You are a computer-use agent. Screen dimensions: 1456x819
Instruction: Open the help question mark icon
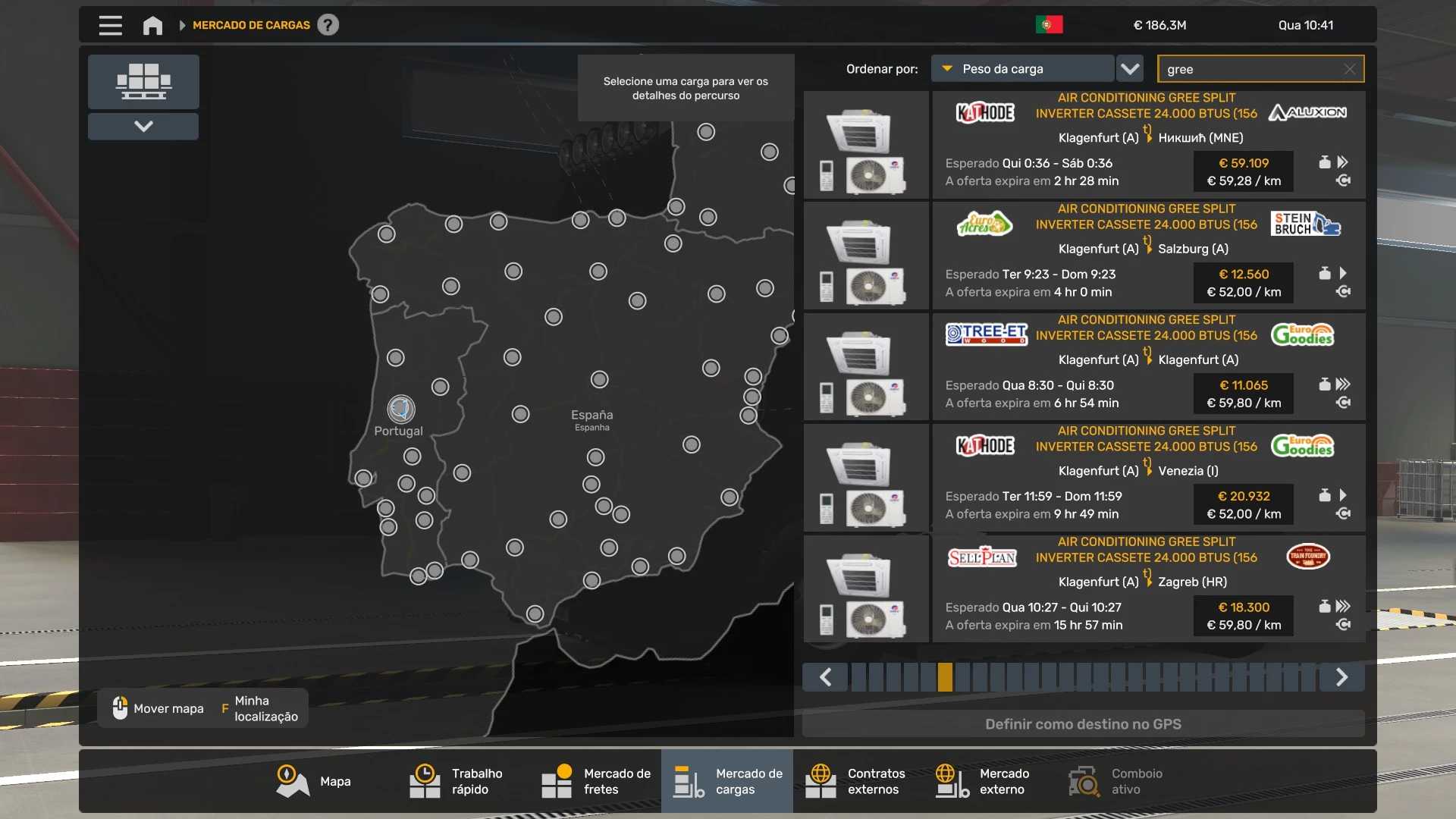tap(328, 25)
